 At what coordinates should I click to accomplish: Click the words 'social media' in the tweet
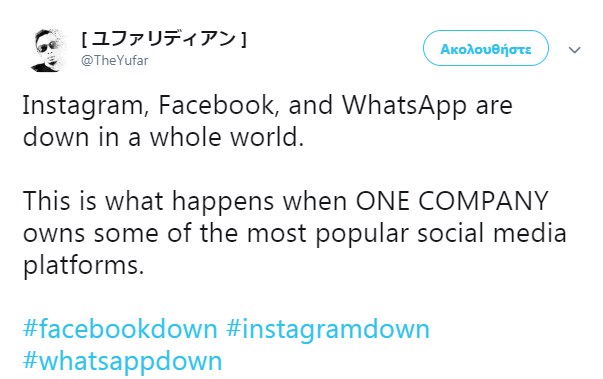pyautogui.click(x=492, y=233)
